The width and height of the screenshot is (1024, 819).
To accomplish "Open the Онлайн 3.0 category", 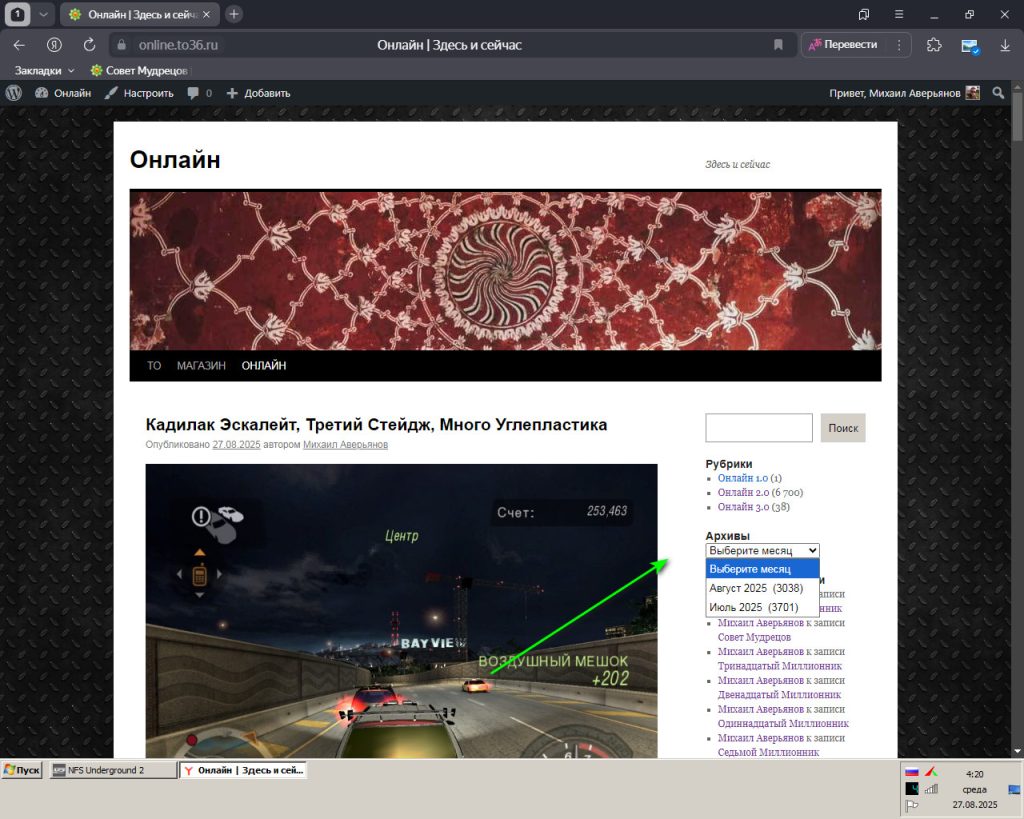I will click(743, 507).
